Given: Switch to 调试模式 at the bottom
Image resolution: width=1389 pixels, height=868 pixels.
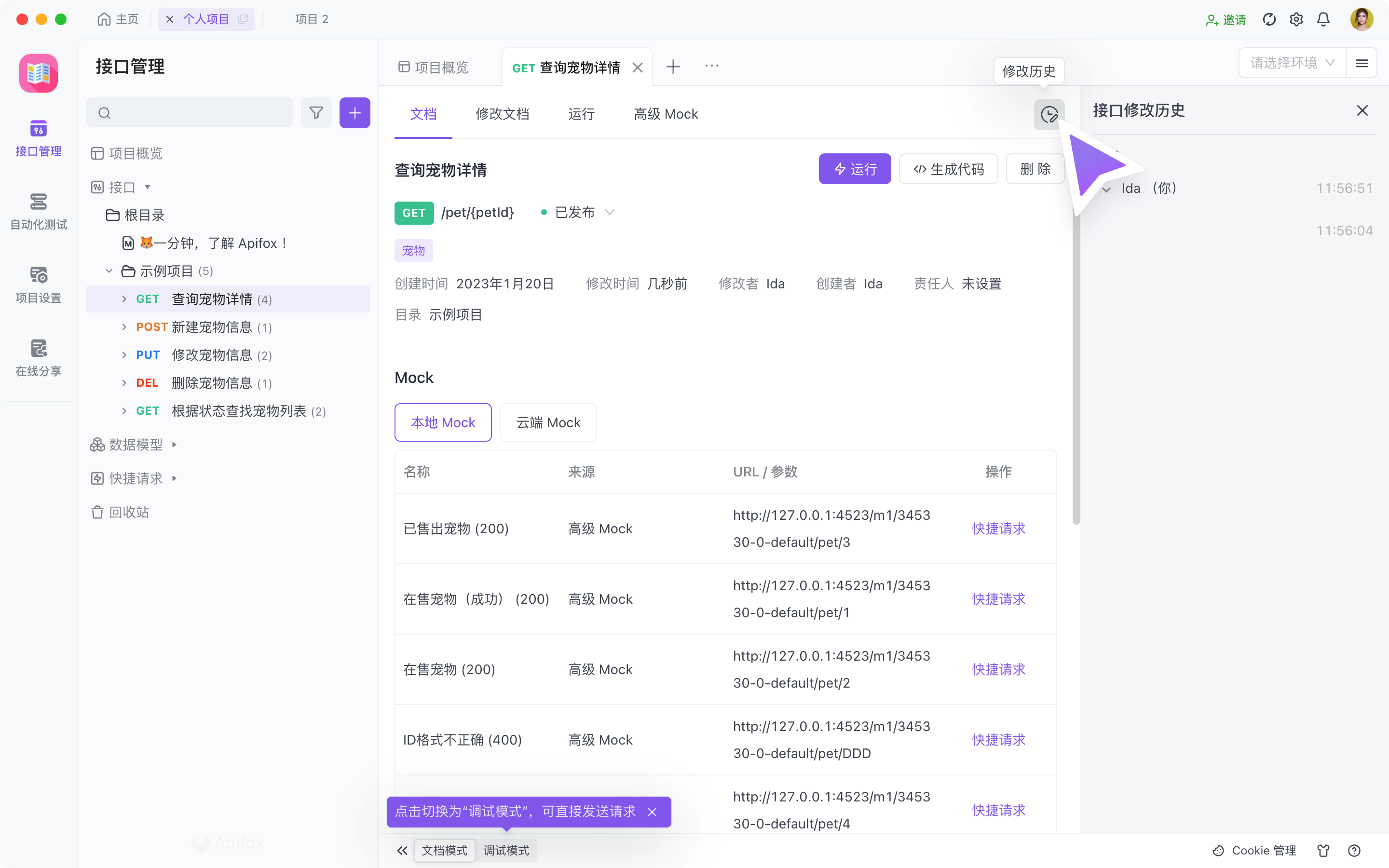Looking at the screenshot, I should point(506,850).
